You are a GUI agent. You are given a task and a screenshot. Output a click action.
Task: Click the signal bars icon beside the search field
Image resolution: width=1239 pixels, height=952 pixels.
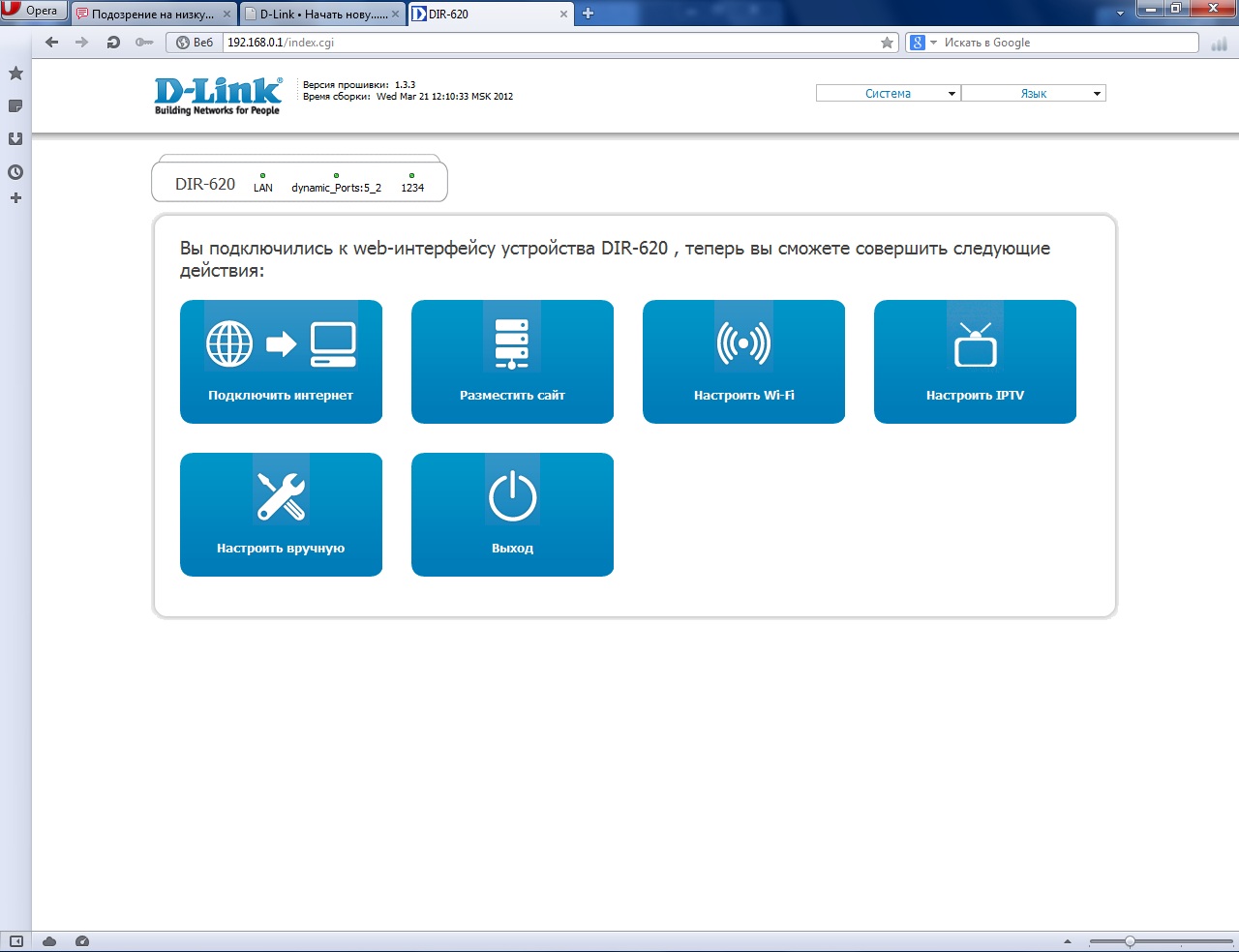click(x=1219, y=44)
